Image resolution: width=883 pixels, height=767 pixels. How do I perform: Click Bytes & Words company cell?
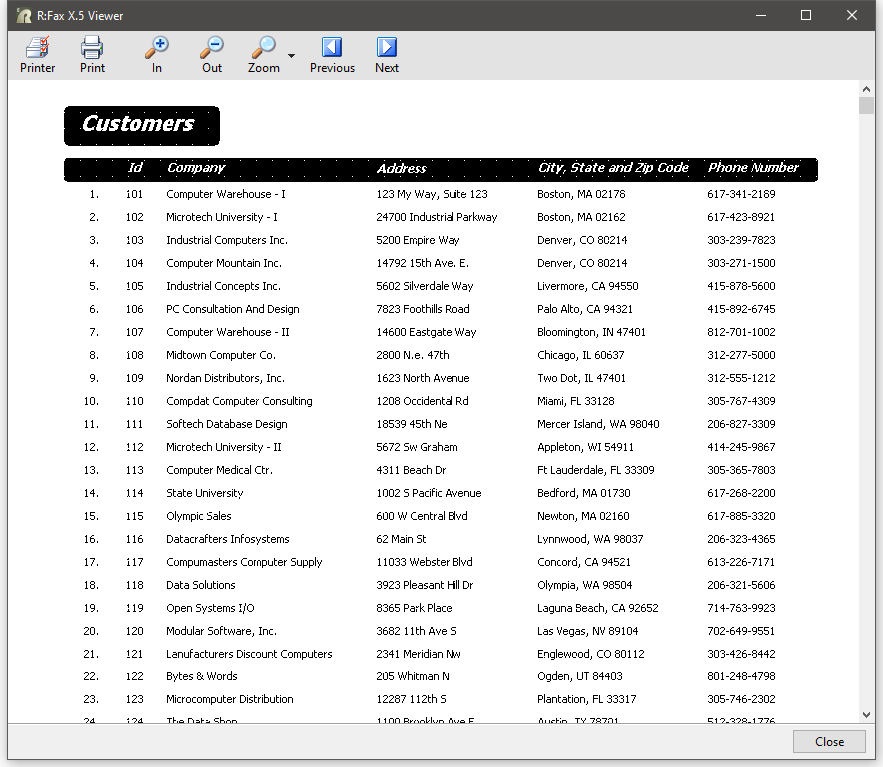coord(202,676)
